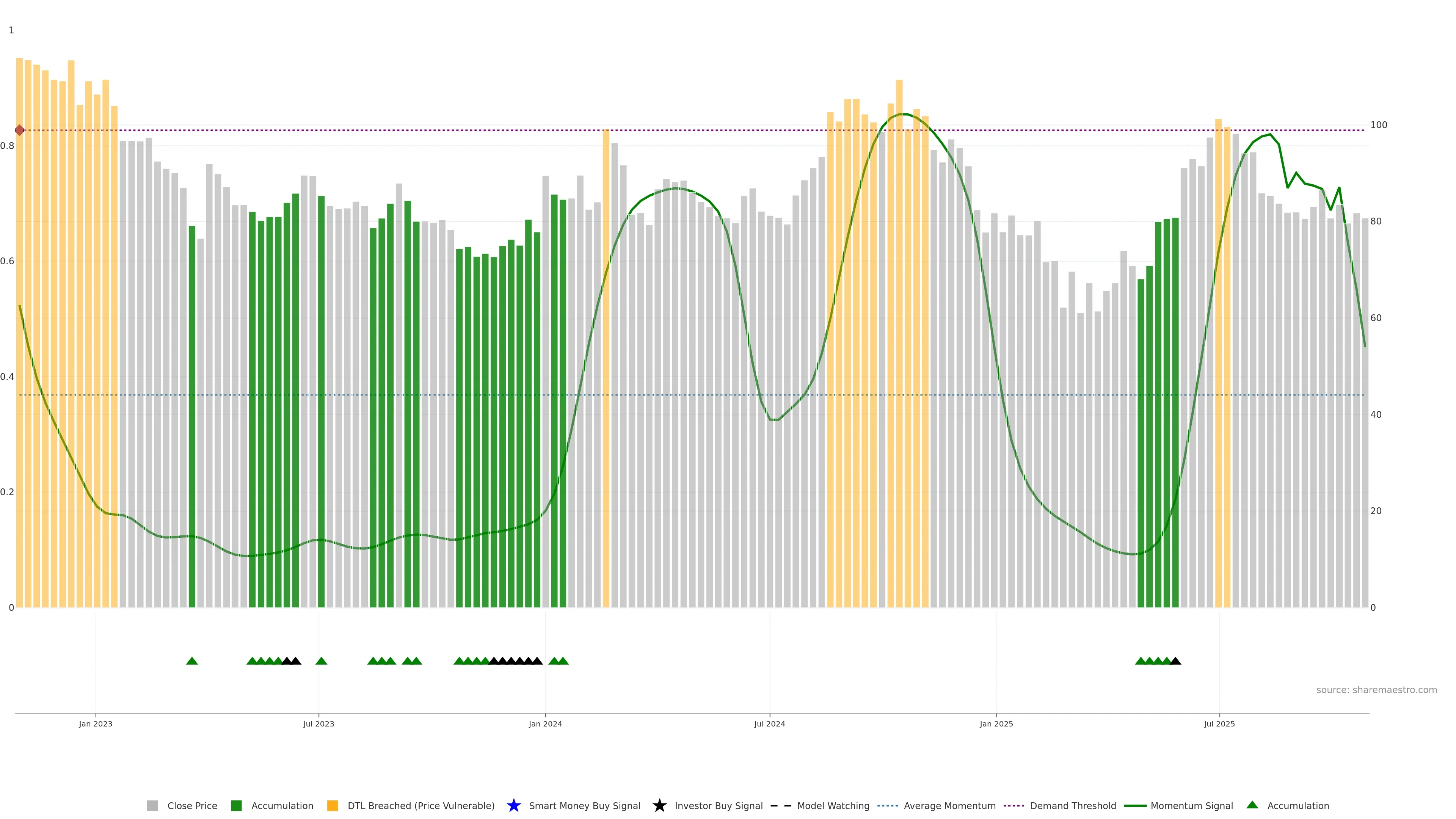Click the orange DTL Breached color swatch
The height and width of the screenshot is (819, 1456).
333,805
